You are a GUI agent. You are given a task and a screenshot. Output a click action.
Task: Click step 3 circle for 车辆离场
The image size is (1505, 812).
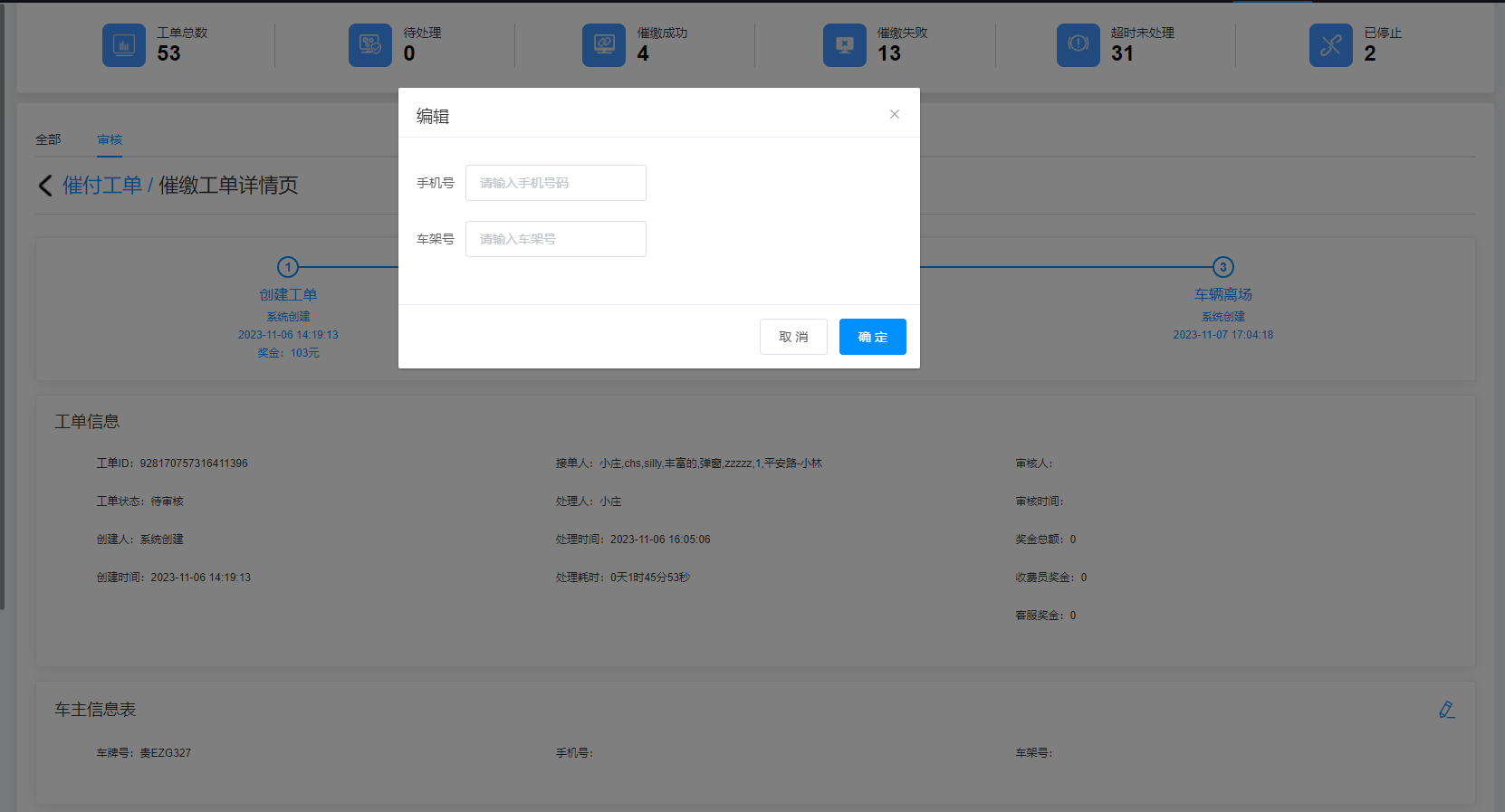[x=1223, y=267]
